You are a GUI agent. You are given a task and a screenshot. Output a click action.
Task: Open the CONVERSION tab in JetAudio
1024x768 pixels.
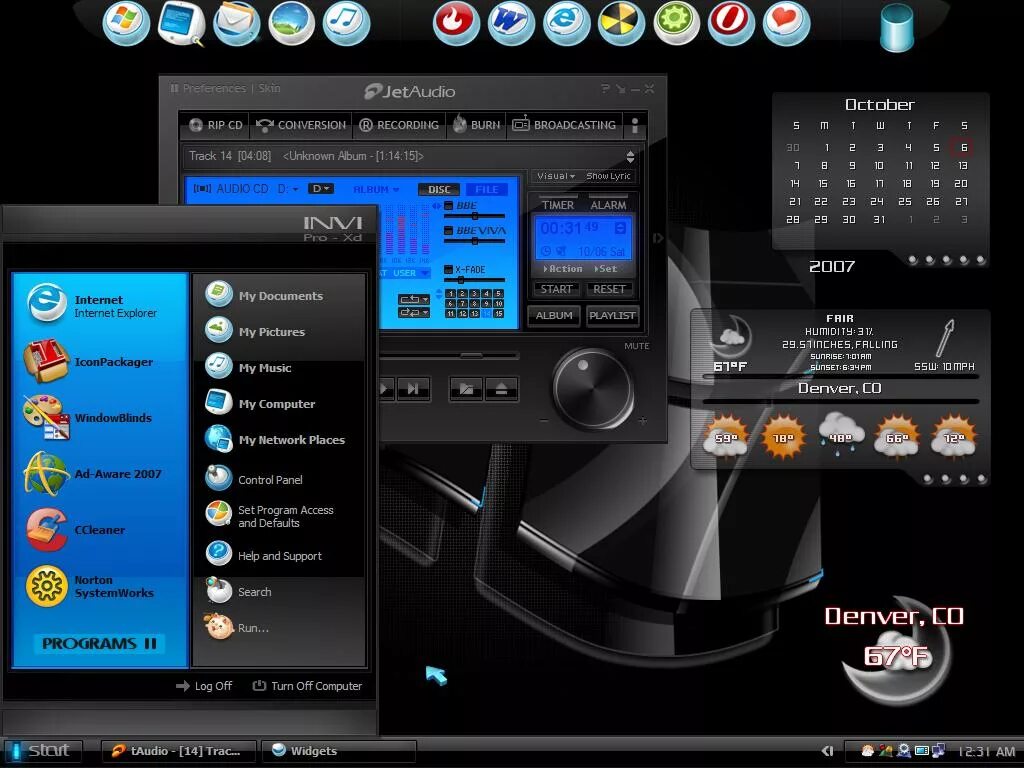pyautogui.click(x=301, y=125)
